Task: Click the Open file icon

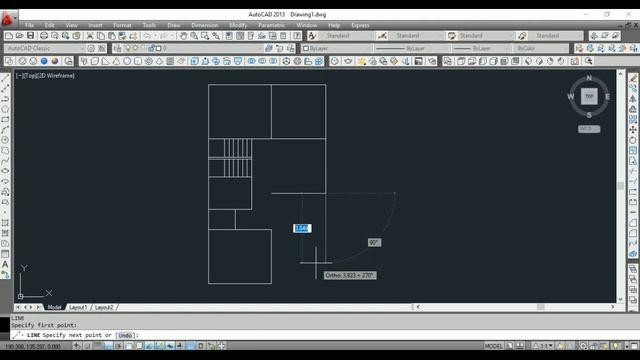Action: pyautogui.click(x=19, y=36)
